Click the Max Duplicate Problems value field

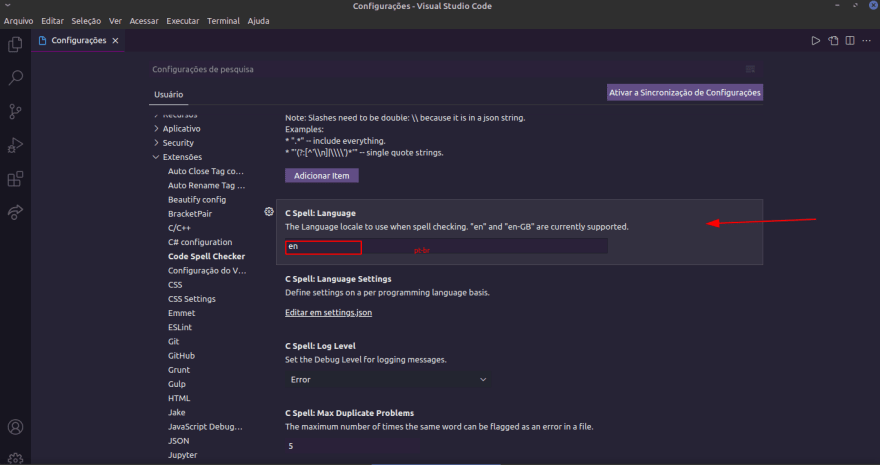(351, 446)
